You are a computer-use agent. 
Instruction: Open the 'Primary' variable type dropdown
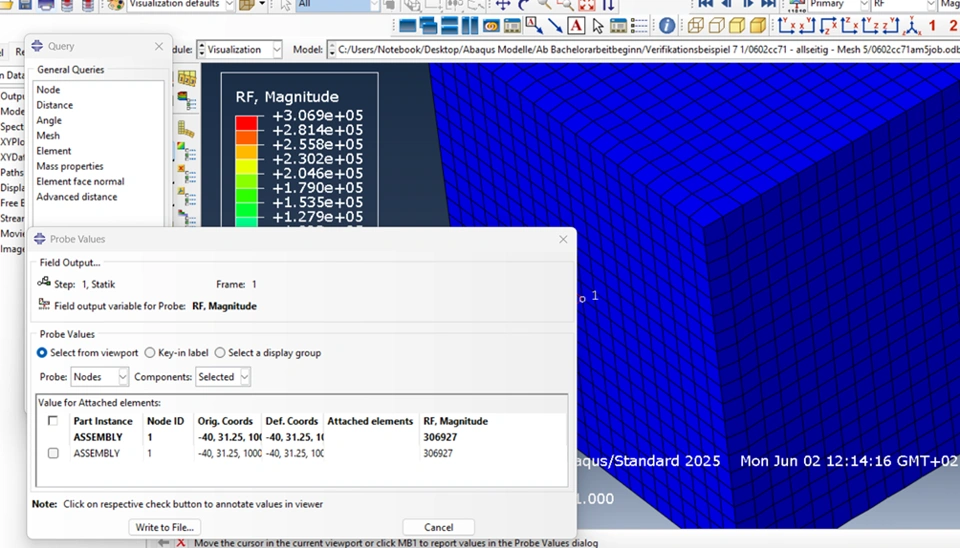click(839, 4)
